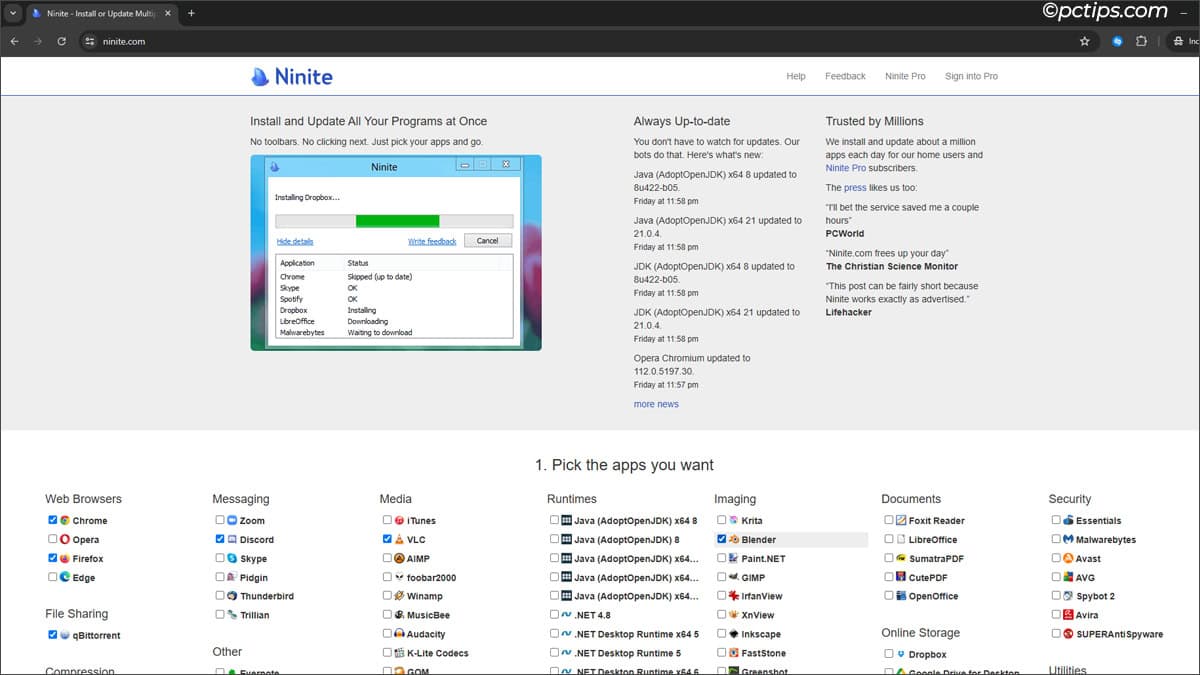Click the Blender icon in Imaging section
The width and height of the screenshot is (1200, 675).
pyautogui.click(x=734, y=539)
